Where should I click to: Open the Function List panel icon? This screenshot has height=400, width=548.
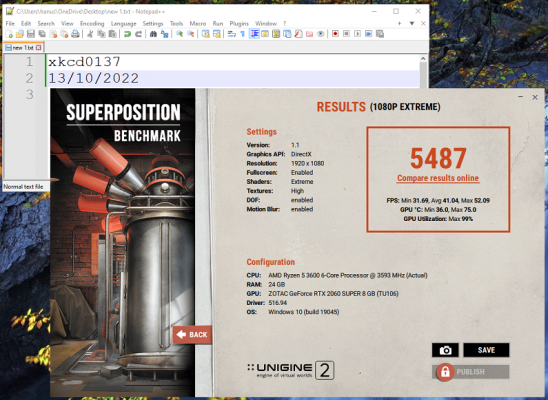(x=298, y=34)
